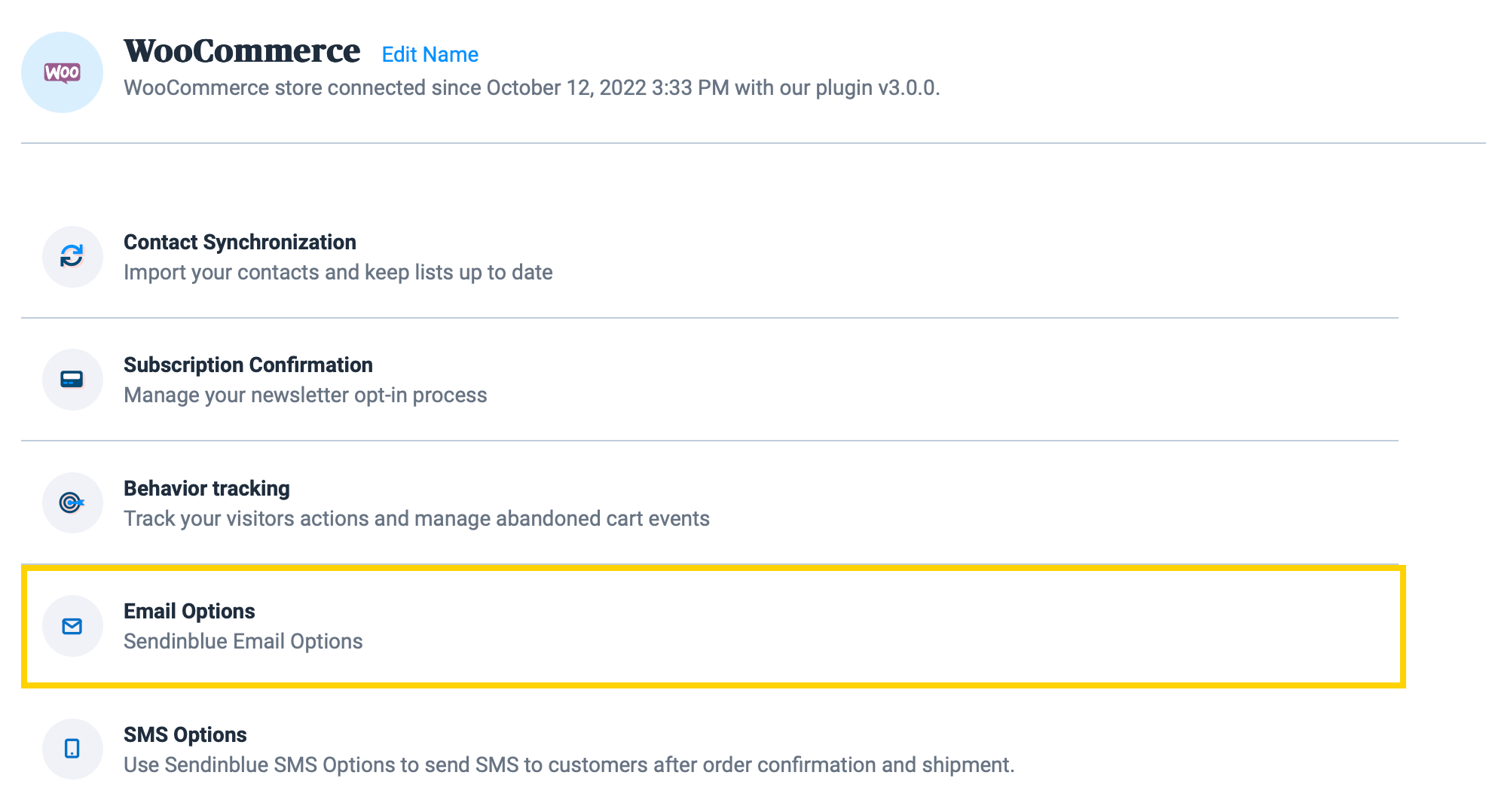
Task: Select the Behavior tracking target icon
Action: tap(72, 502)
